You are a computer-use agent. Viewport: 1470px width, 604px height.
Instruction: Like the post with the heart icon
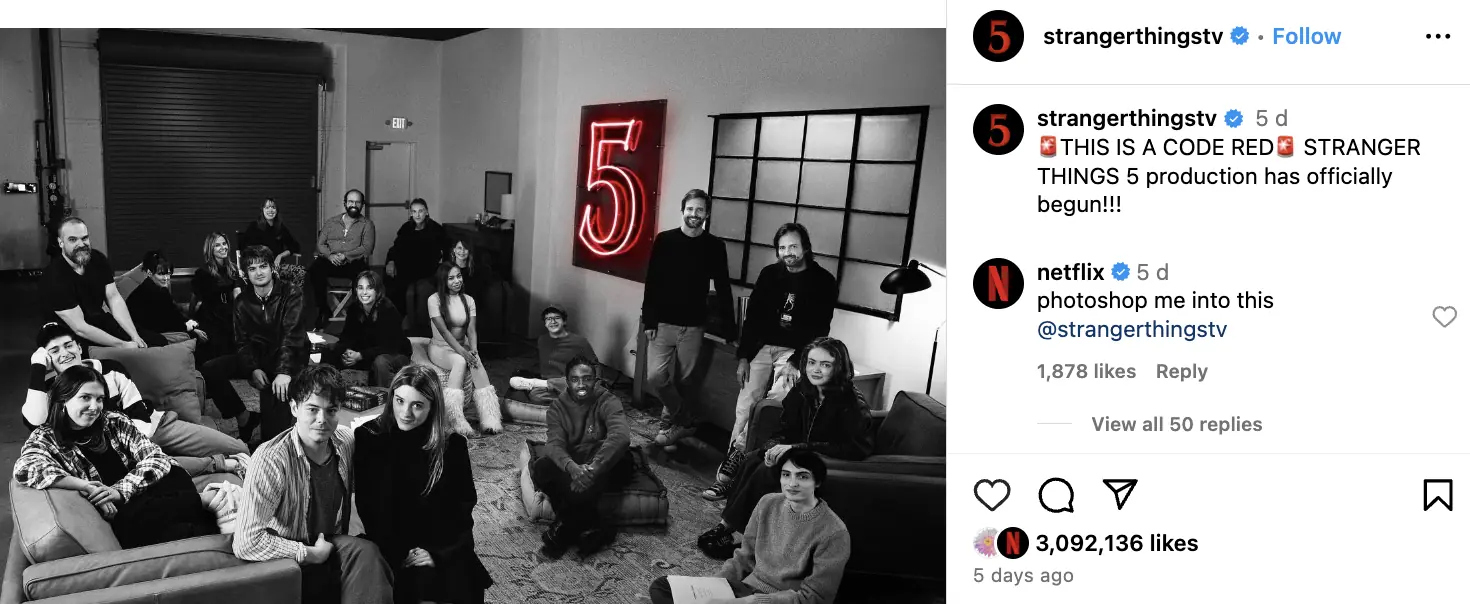(x=992, y=495)
